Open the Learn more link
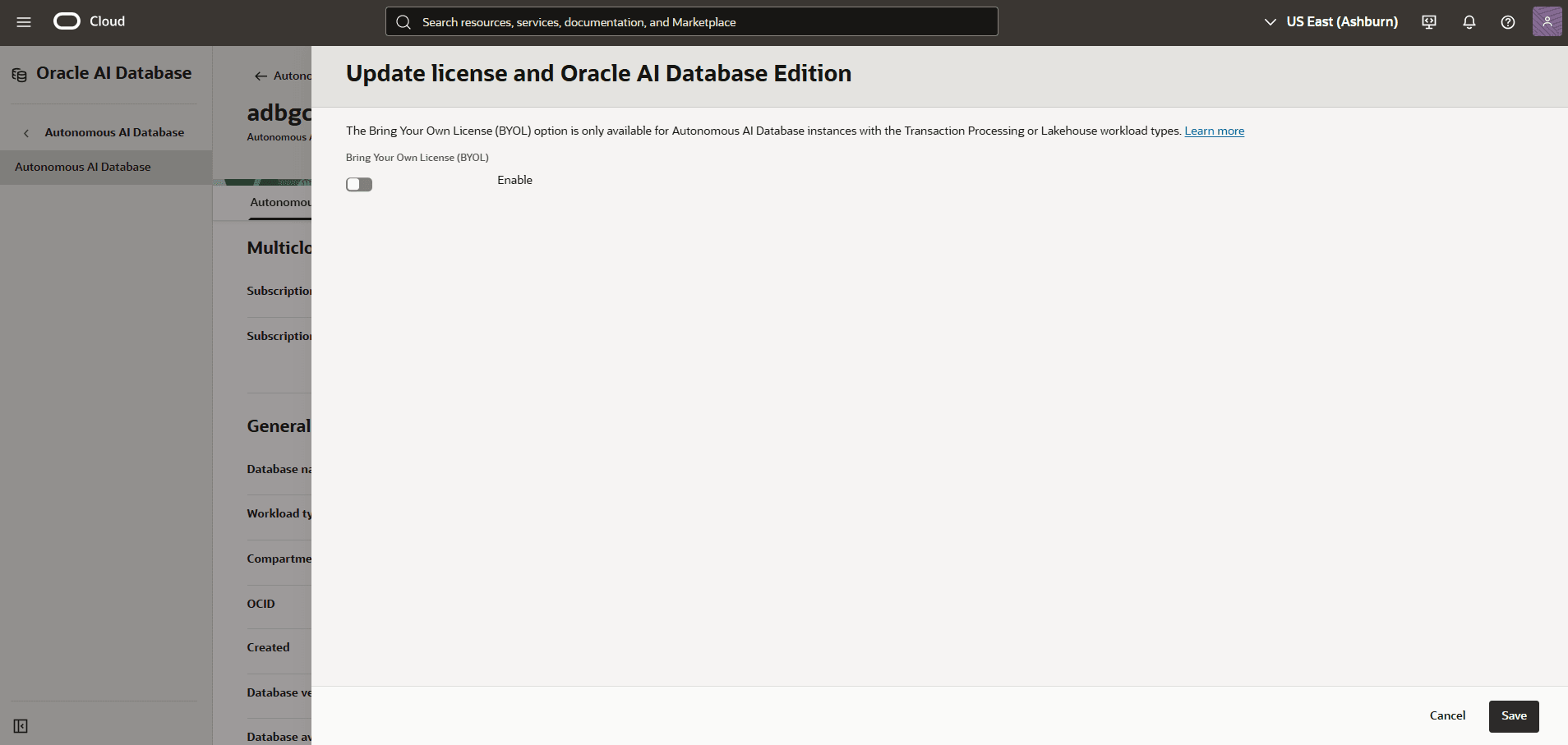1568x745 pixels. point(1214,131)
